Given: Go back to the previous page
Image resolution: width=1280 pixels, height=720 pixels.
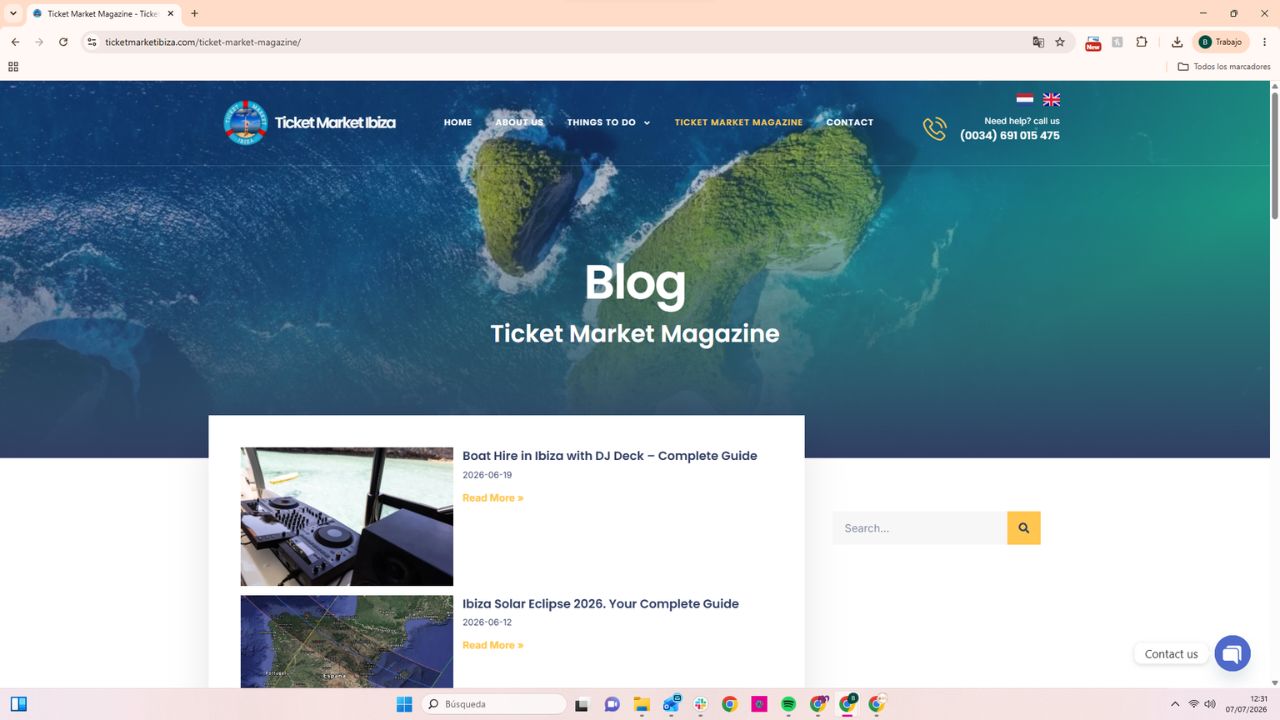Looking at the screenshot, I should click(15, 42).
